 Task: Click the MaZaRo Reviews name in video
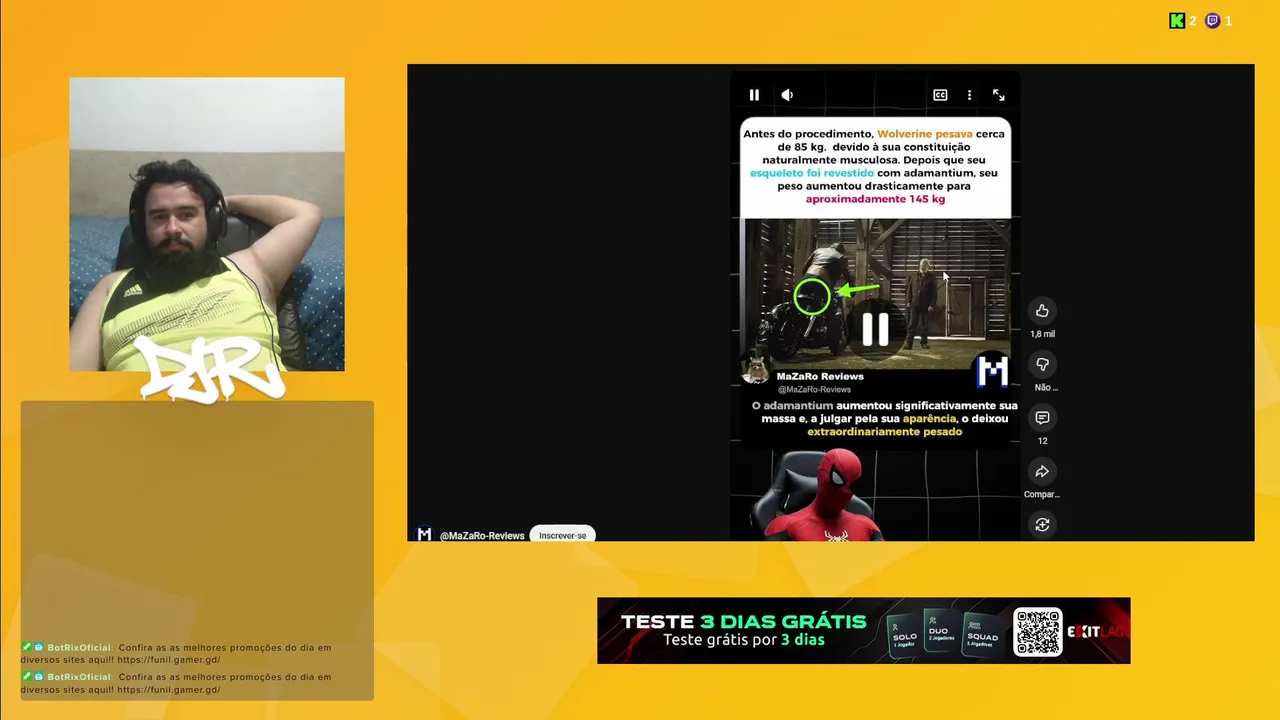(x=820, y=376)
